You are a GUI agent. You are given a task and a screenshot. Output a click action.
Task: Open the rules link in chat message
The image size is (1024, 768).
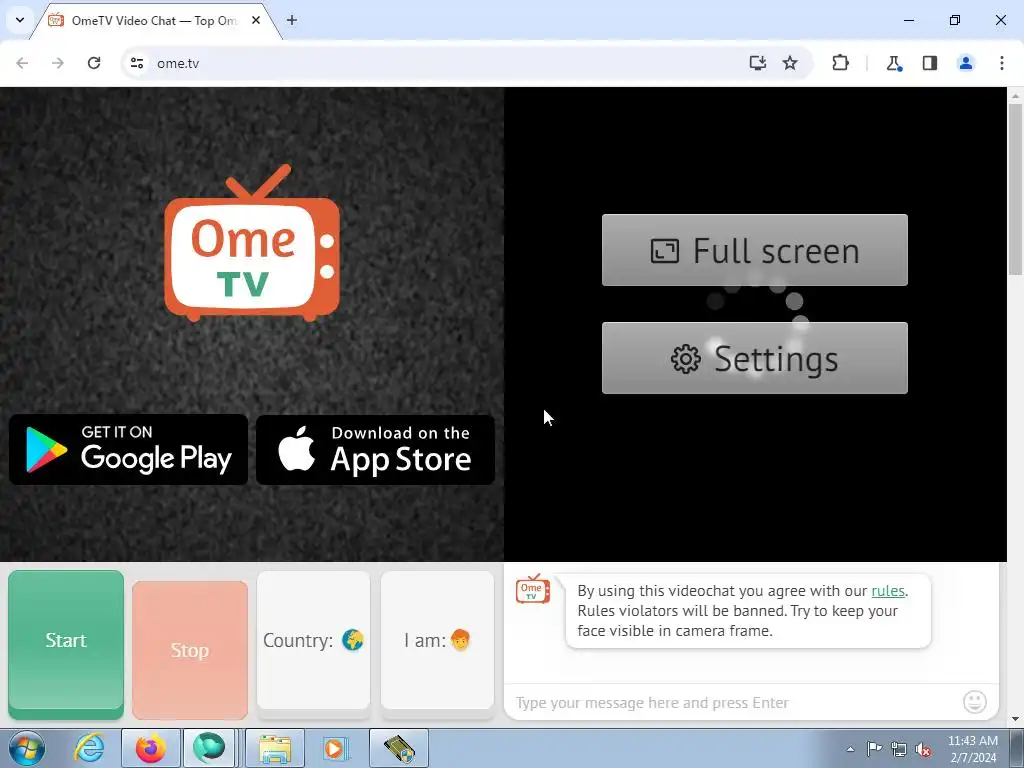click(x=888, y=590)
